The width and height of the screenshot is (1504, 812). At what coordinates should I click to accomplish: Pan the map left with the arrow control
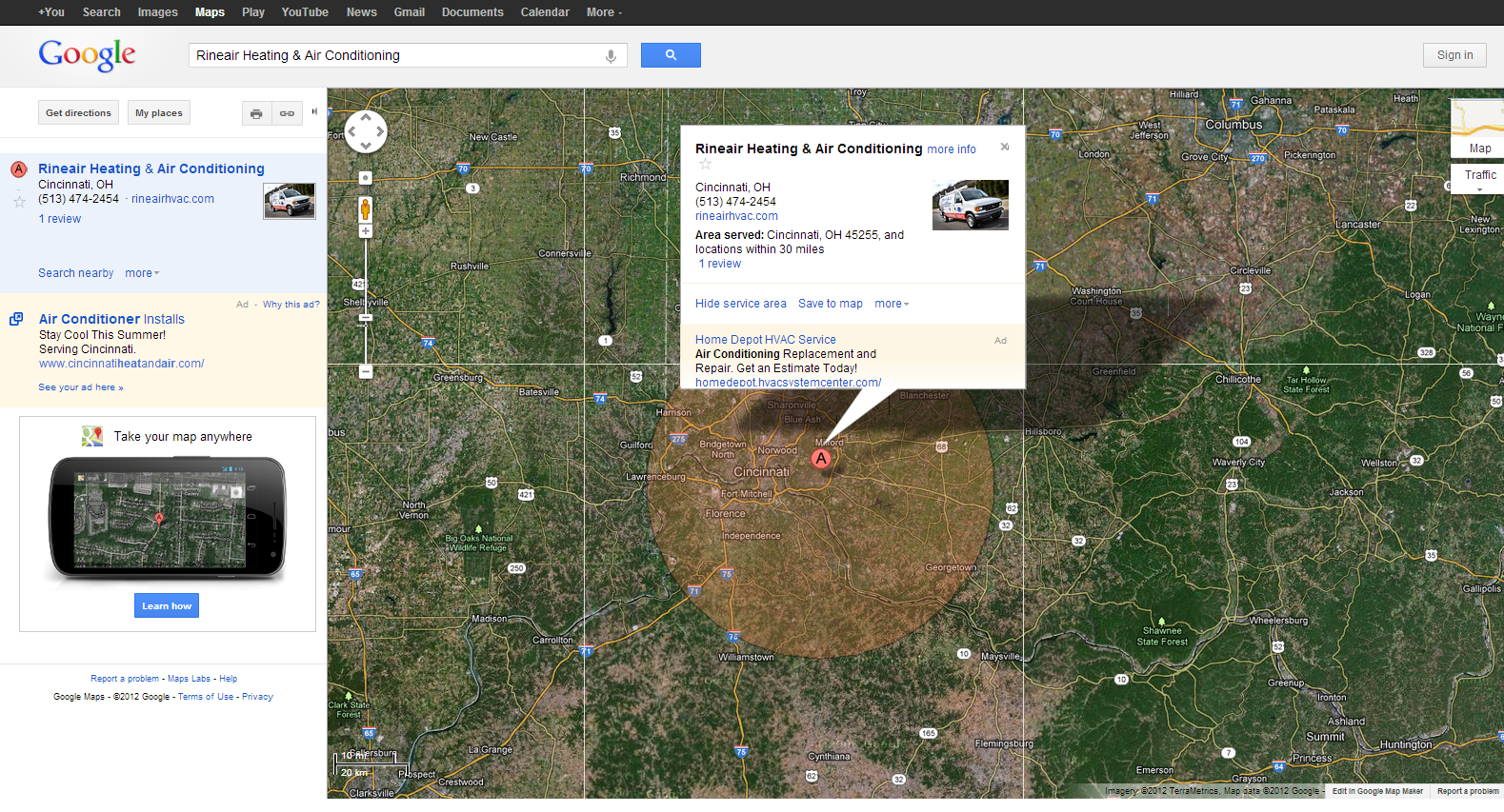click(x=352, y=132)
